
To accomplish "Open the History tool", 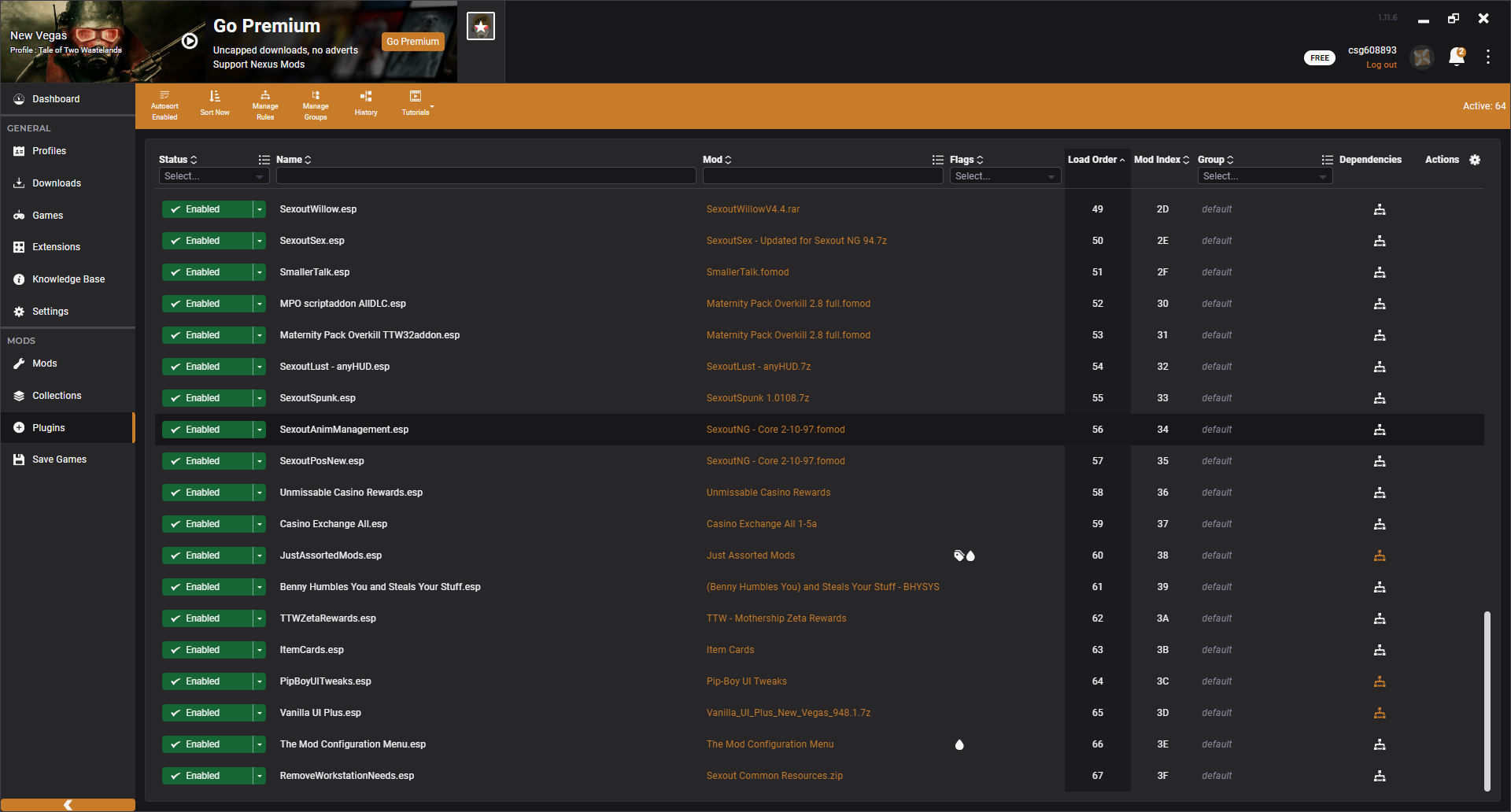I will pos(366,103).
